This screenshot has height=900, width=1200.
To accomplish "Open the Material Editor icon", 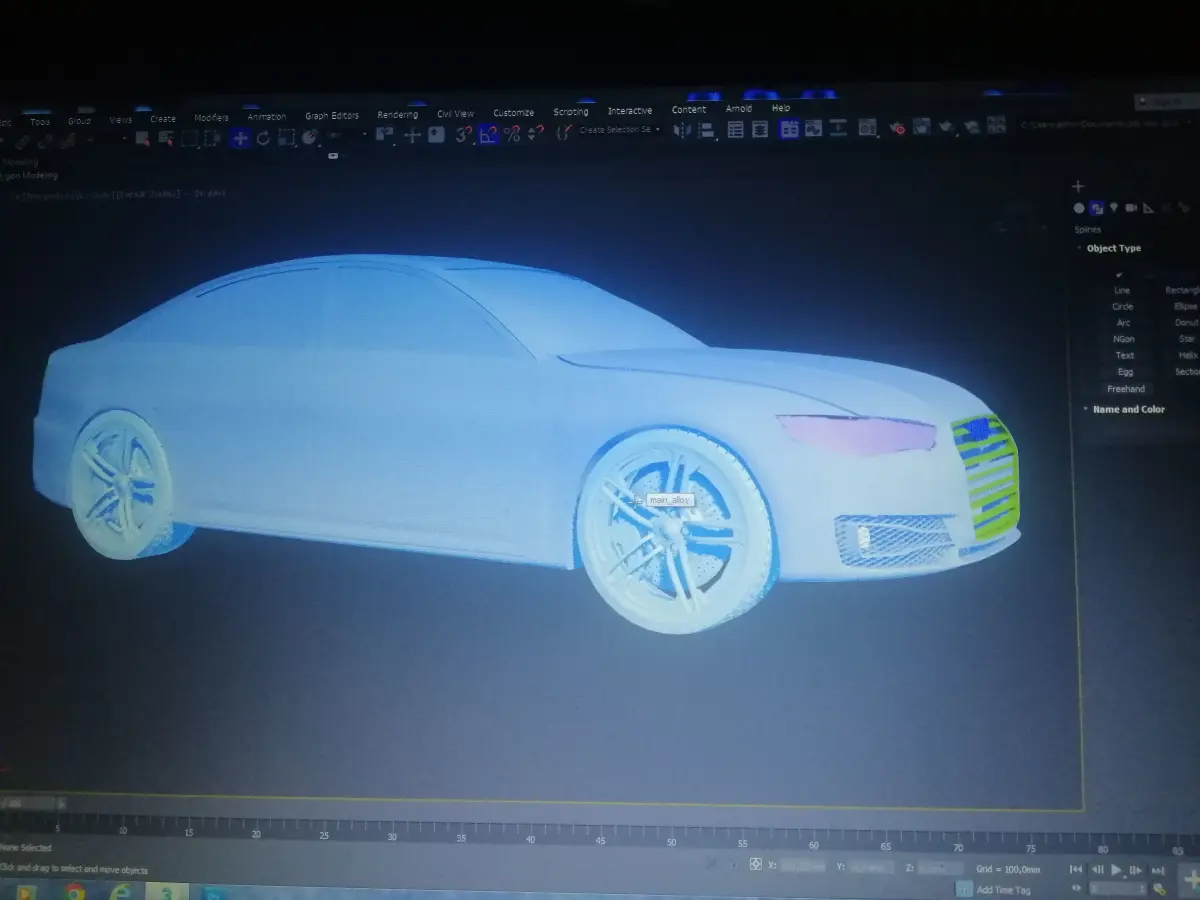I will pos(867,128).
